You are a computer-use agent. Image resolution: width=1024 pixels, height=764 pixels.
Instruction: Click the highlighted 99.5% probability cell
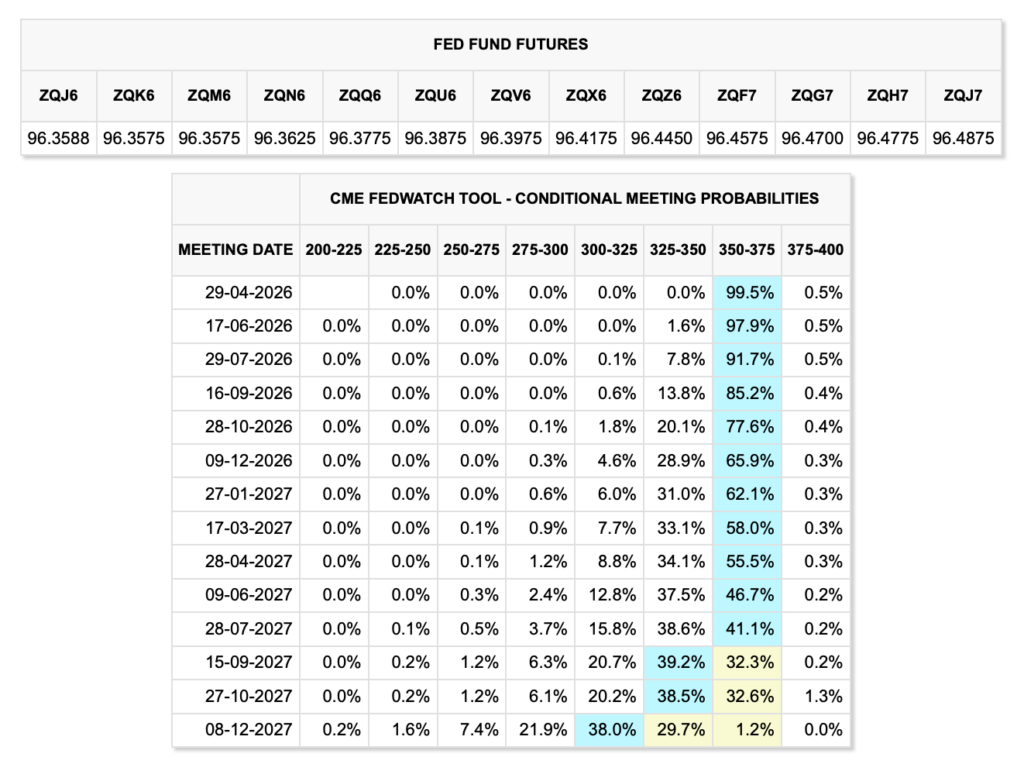[747, 293]
